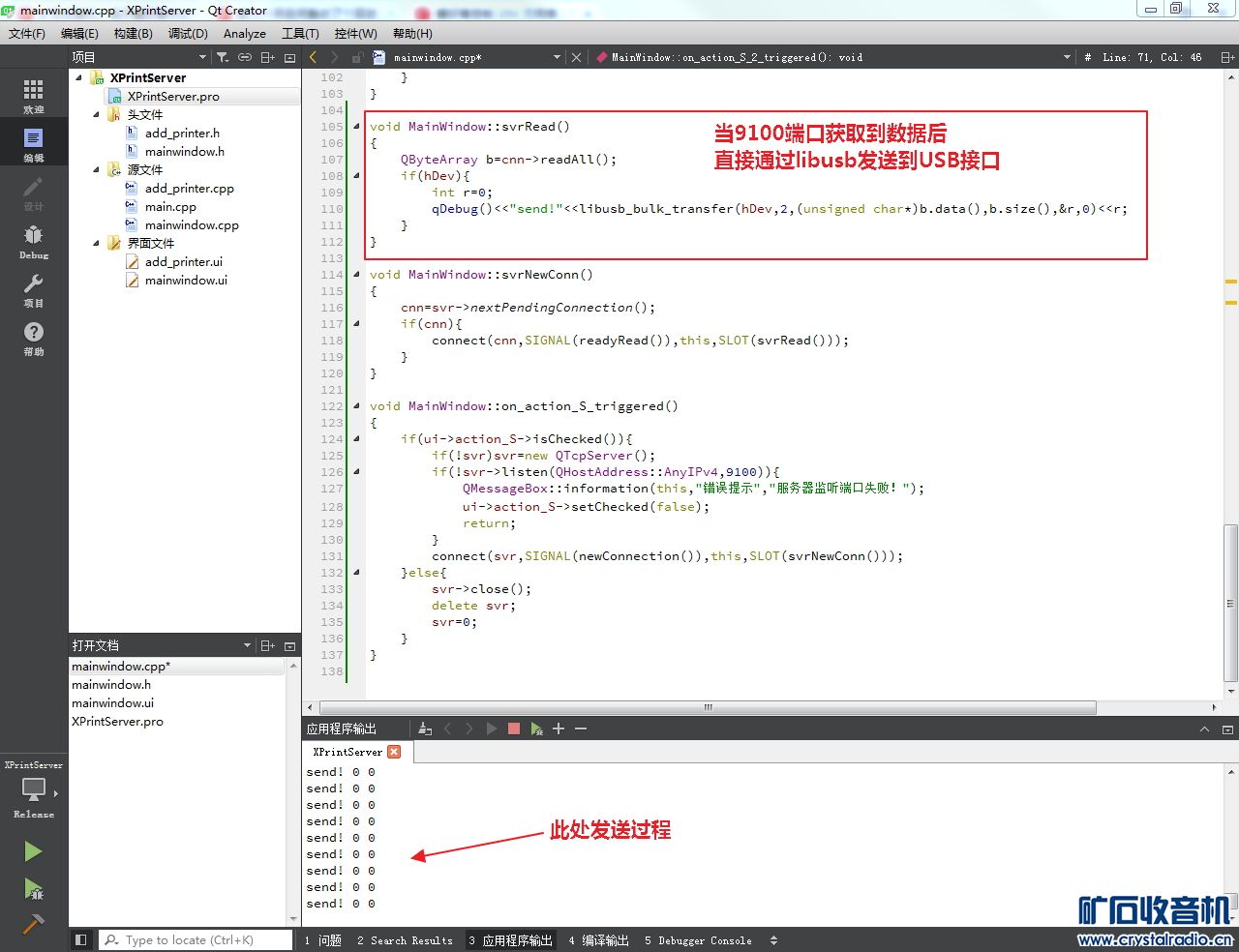The image size is (1239, 952).
Task: Click the Line 71, Col 46 indicator
Action: click(1151, 57)
